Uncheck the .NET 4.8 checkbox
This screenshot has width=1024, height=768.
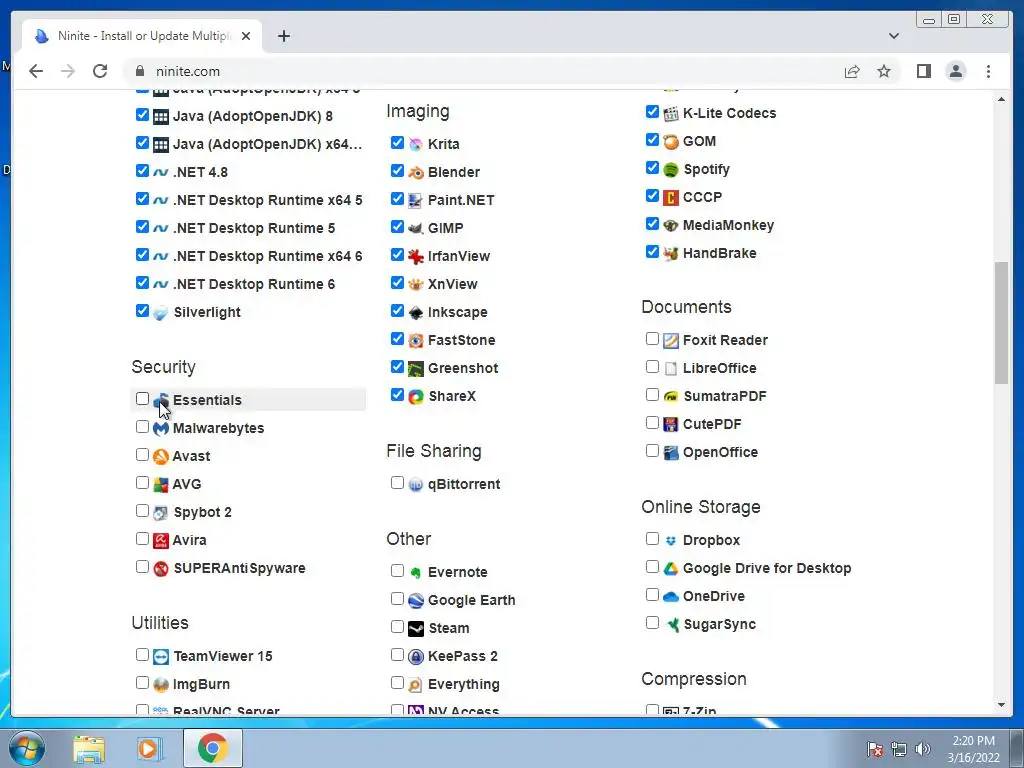142,170
